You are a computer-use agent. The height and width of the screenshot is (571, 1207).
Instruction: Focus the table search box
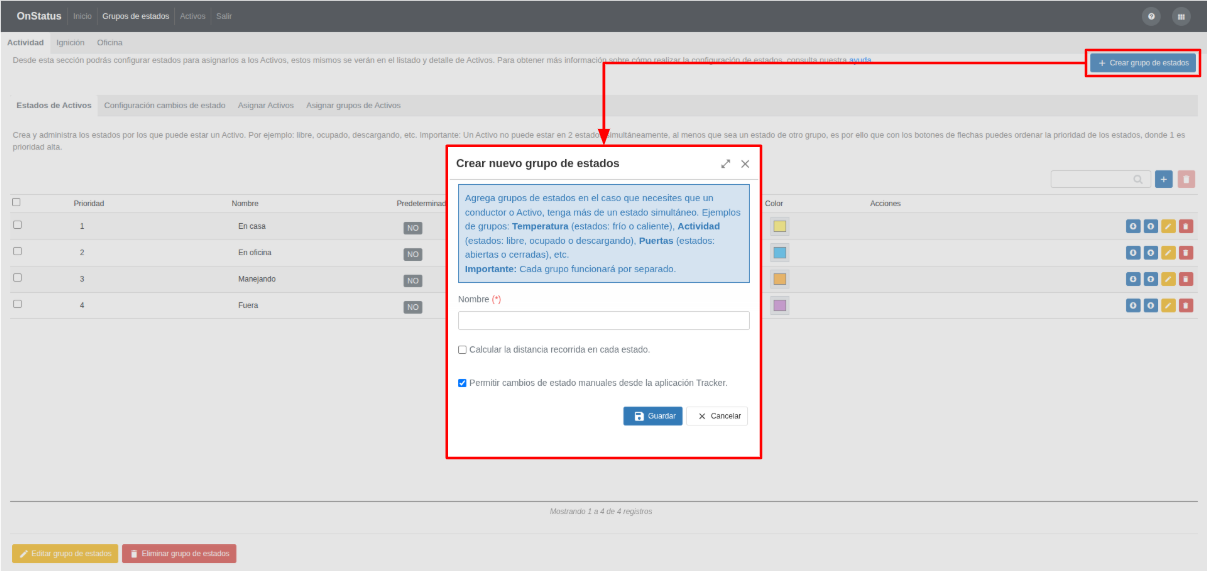click(x=1101, y=179)
